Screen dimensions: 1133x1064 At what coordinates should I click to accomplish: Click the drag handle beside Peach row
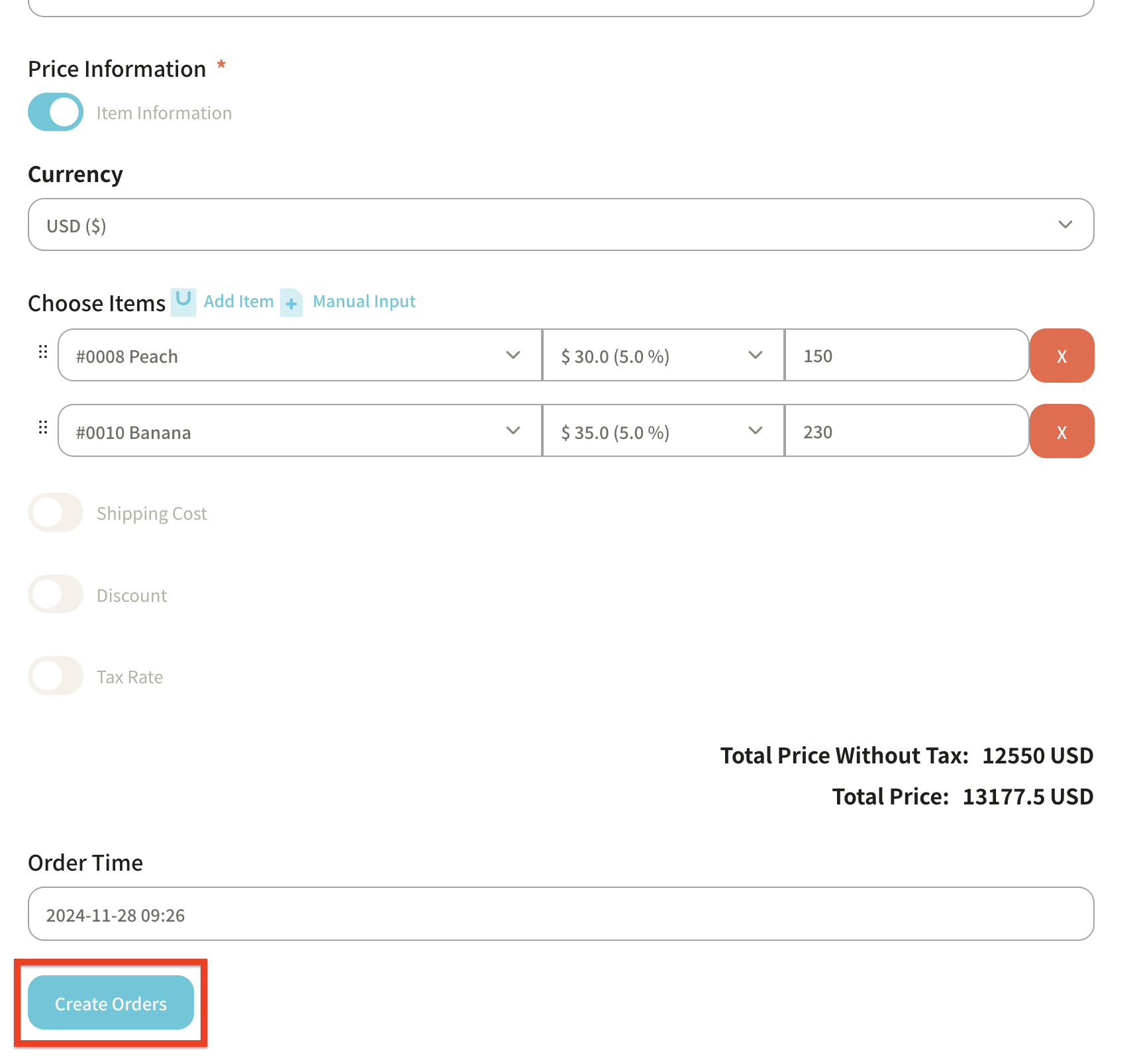pyautogui.click(x=43, y=352)
